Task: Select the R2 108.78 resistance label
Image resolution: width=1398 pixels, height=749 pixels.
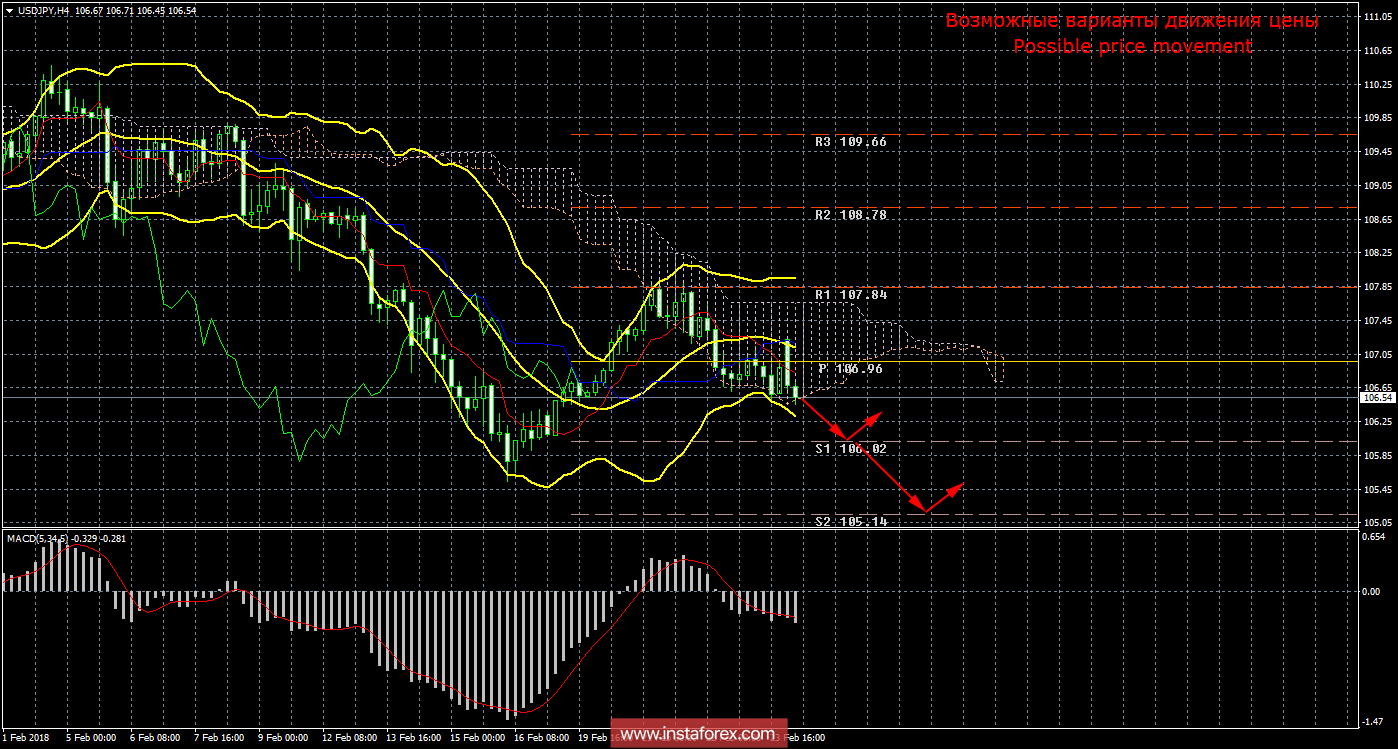Action: [x=851, y=215]
